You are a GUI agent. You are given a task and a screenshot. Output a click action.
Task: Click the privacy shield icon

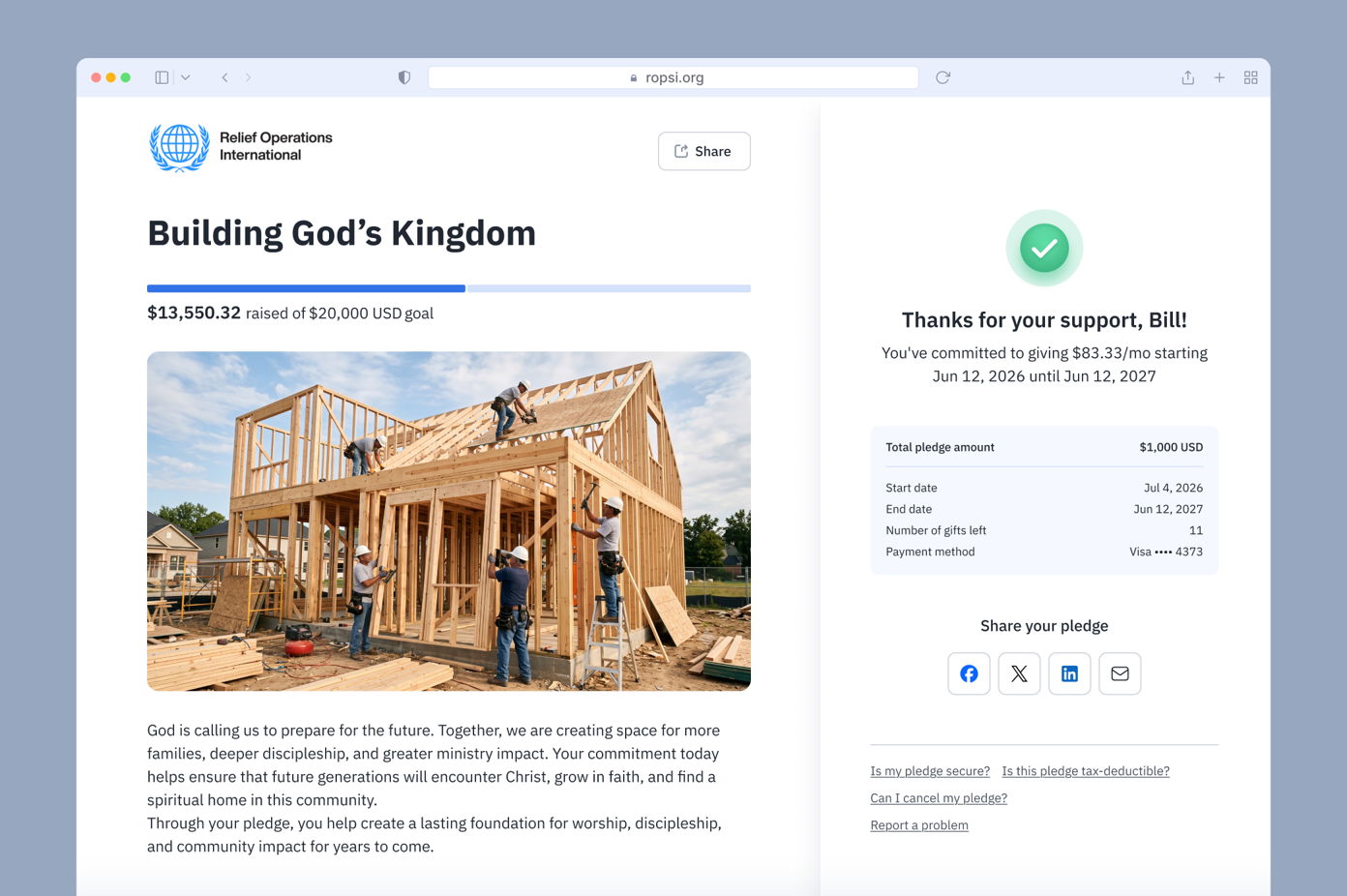[404, 77]
